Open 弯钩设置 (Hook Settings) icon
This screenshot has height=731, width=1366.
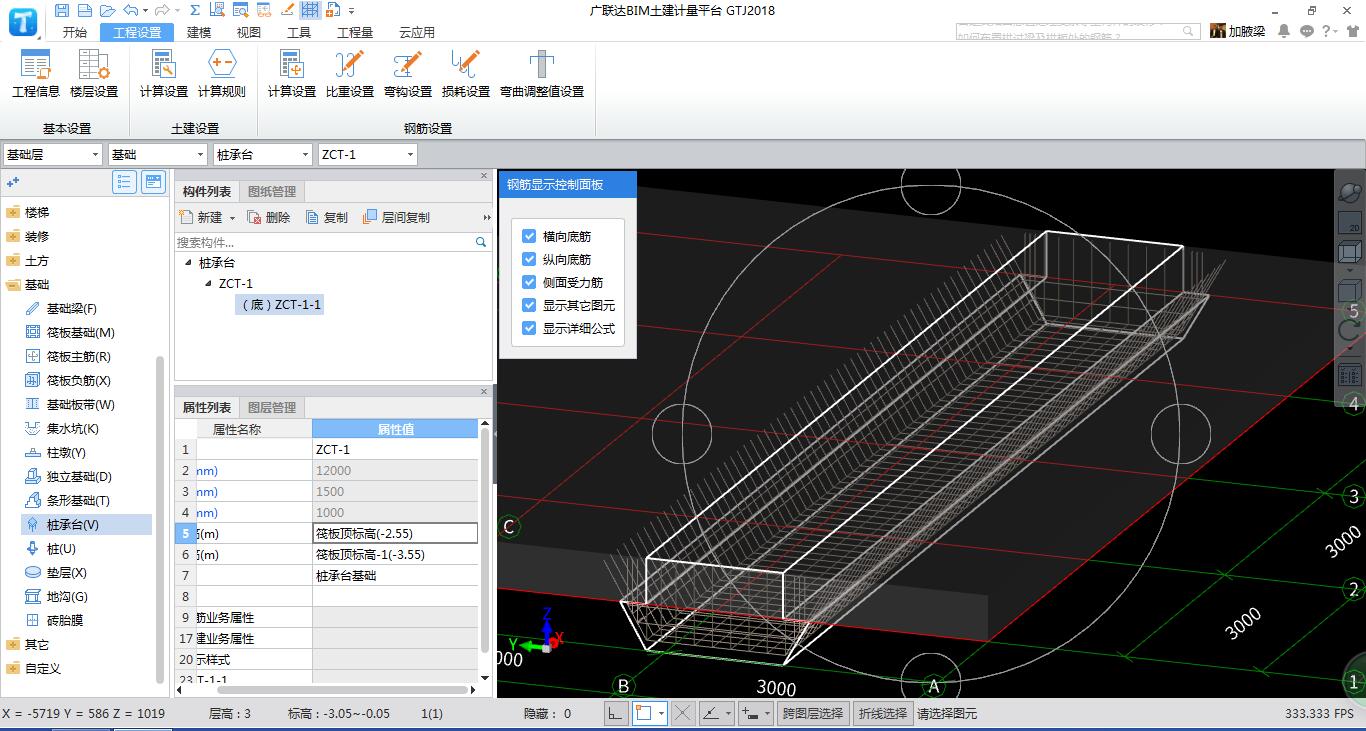click(x=408, y=75)
